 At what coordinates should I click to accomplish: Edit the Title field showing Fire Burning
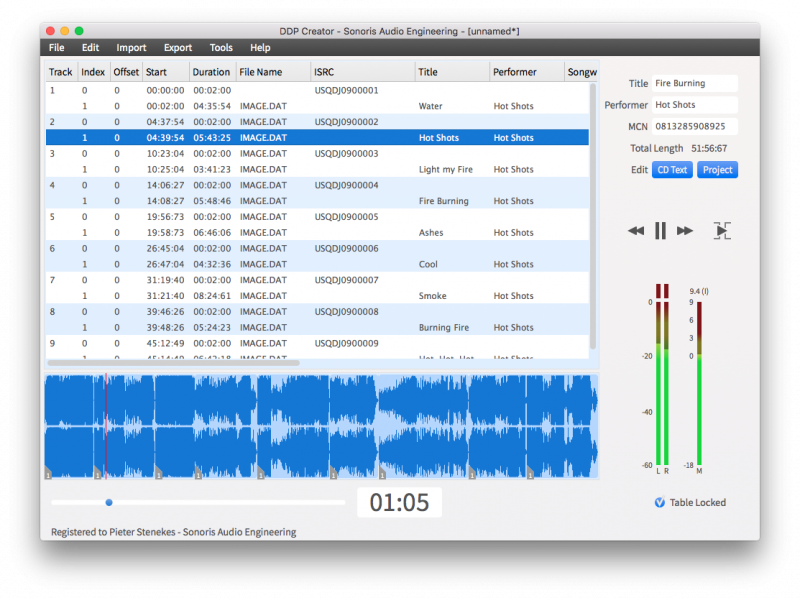click(x=694, y=83)
